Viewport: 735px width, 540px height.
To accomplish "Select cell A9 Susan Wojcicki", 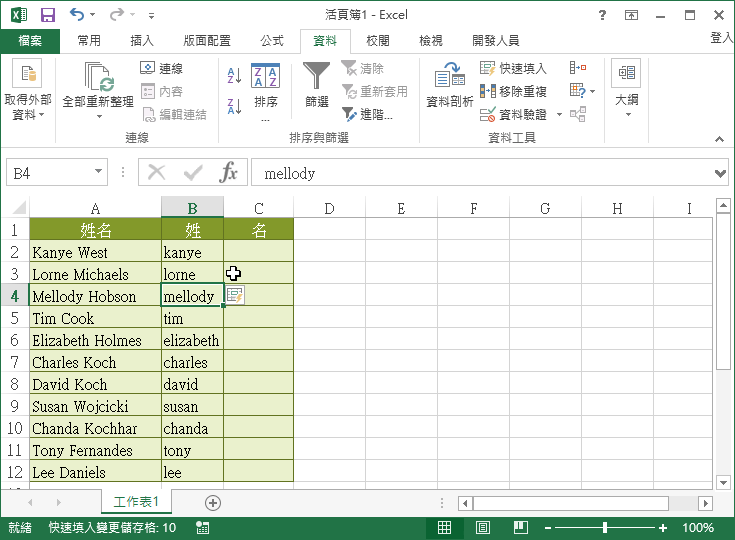I will pos(95,406).
